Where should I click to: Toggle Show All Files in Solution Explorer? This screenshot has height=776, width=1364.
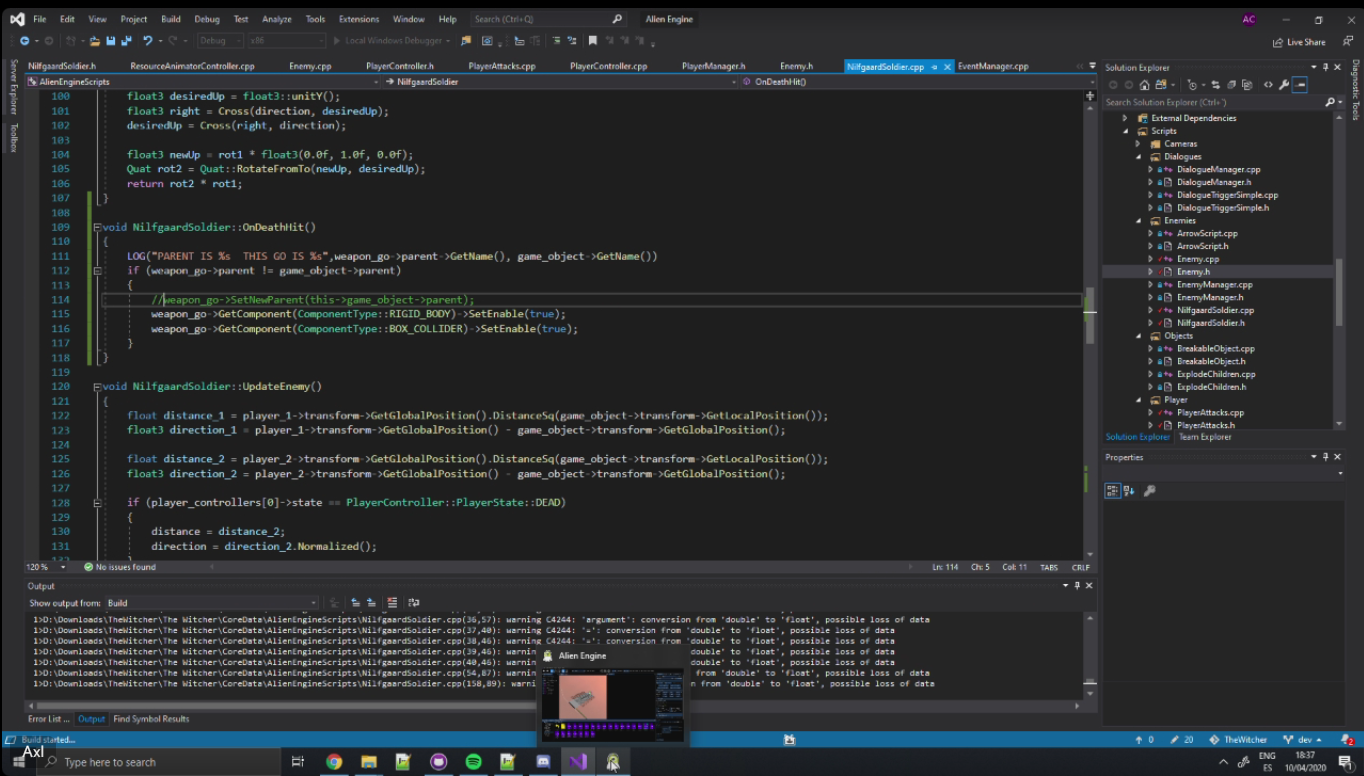coord(1248,85)
